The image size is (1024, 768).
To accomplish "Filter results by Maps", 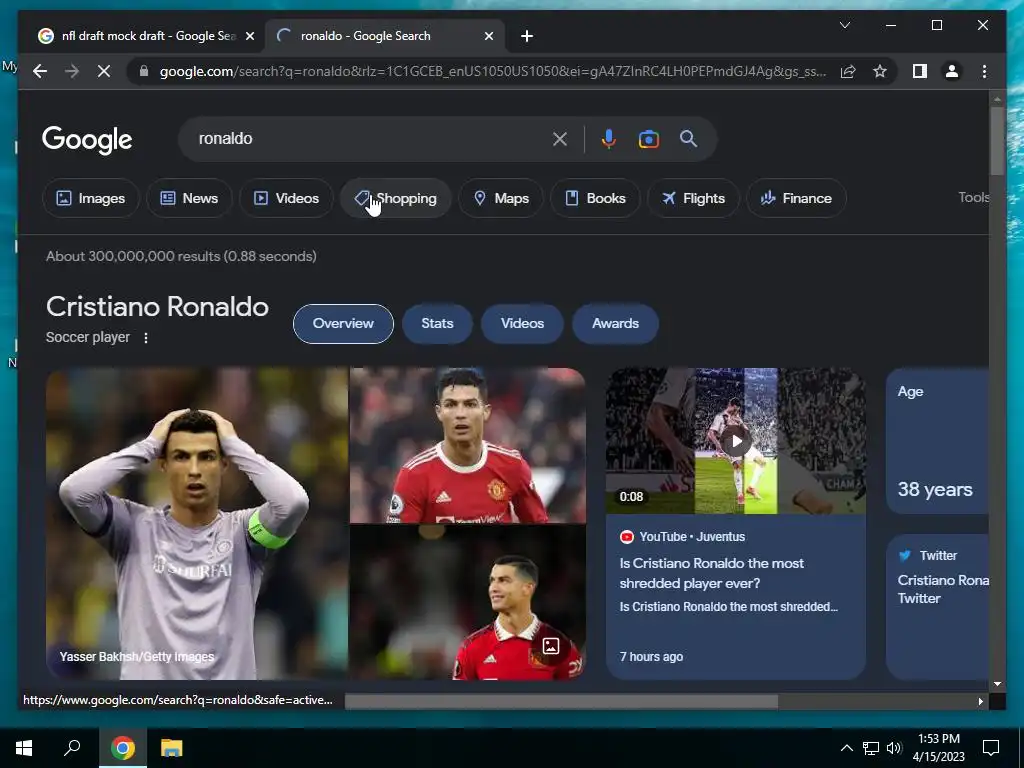I will (501, 198).
